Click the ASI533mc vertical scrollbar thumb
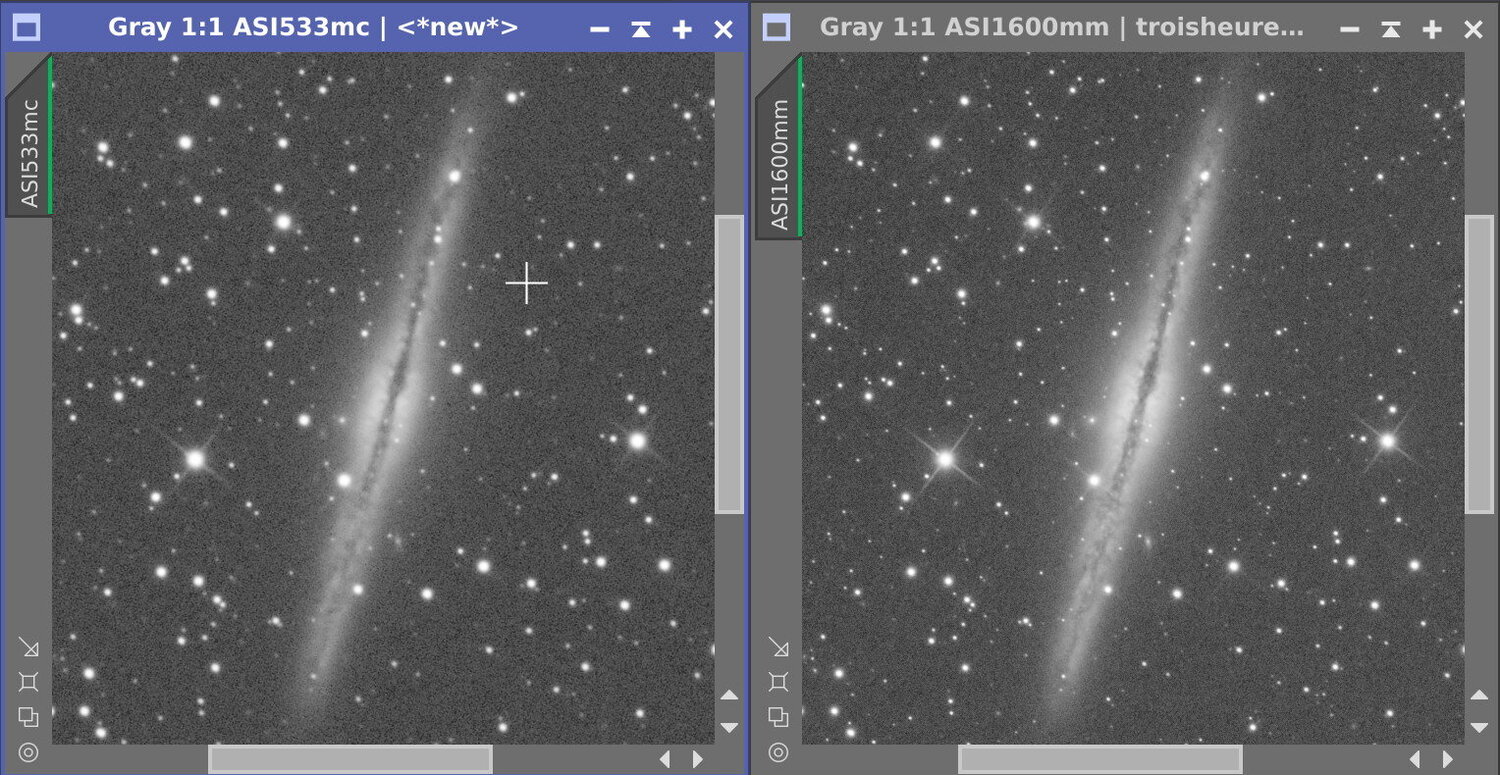 tap(730, 364)
